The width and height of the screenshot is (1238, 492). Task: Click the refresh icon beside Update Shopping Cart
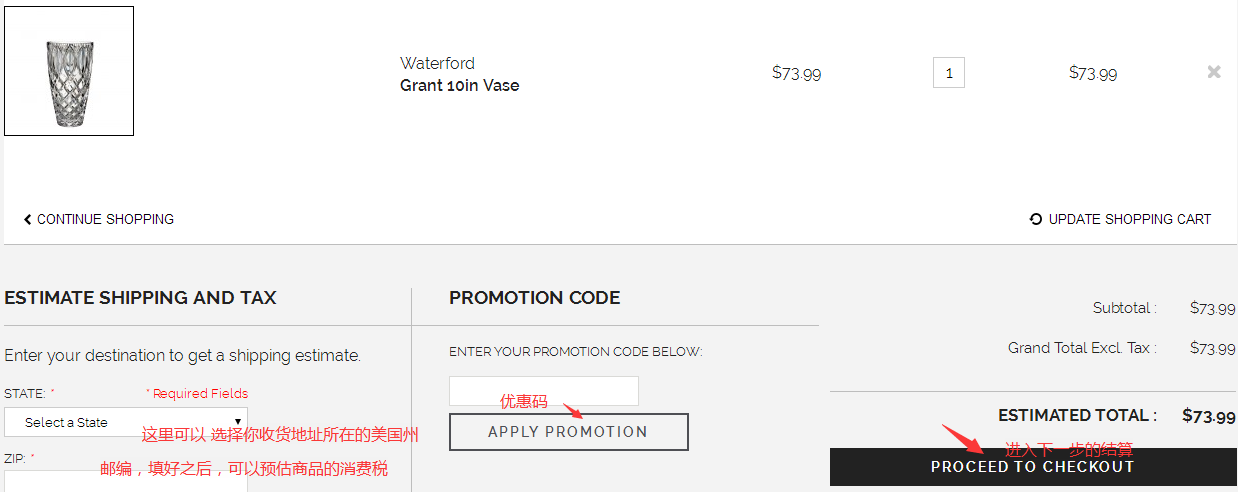(1036, 219)
